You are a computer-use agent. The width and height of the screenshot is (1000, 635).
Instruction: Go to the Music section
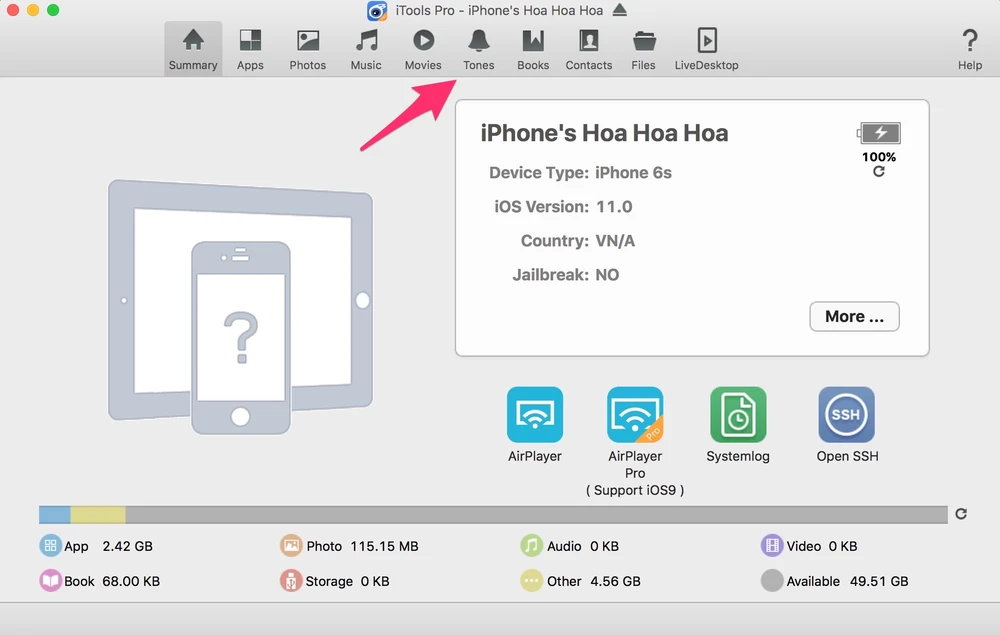[366, 49]
